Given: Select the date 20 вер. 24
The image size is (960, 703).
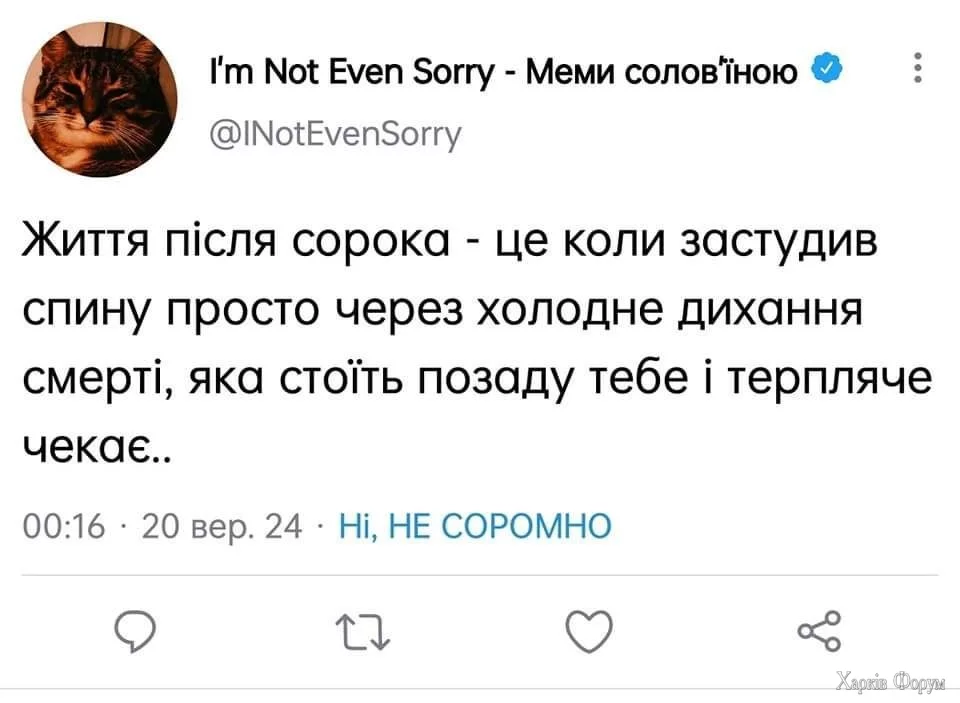Looking at the screenshot, I should coord(221,525).
